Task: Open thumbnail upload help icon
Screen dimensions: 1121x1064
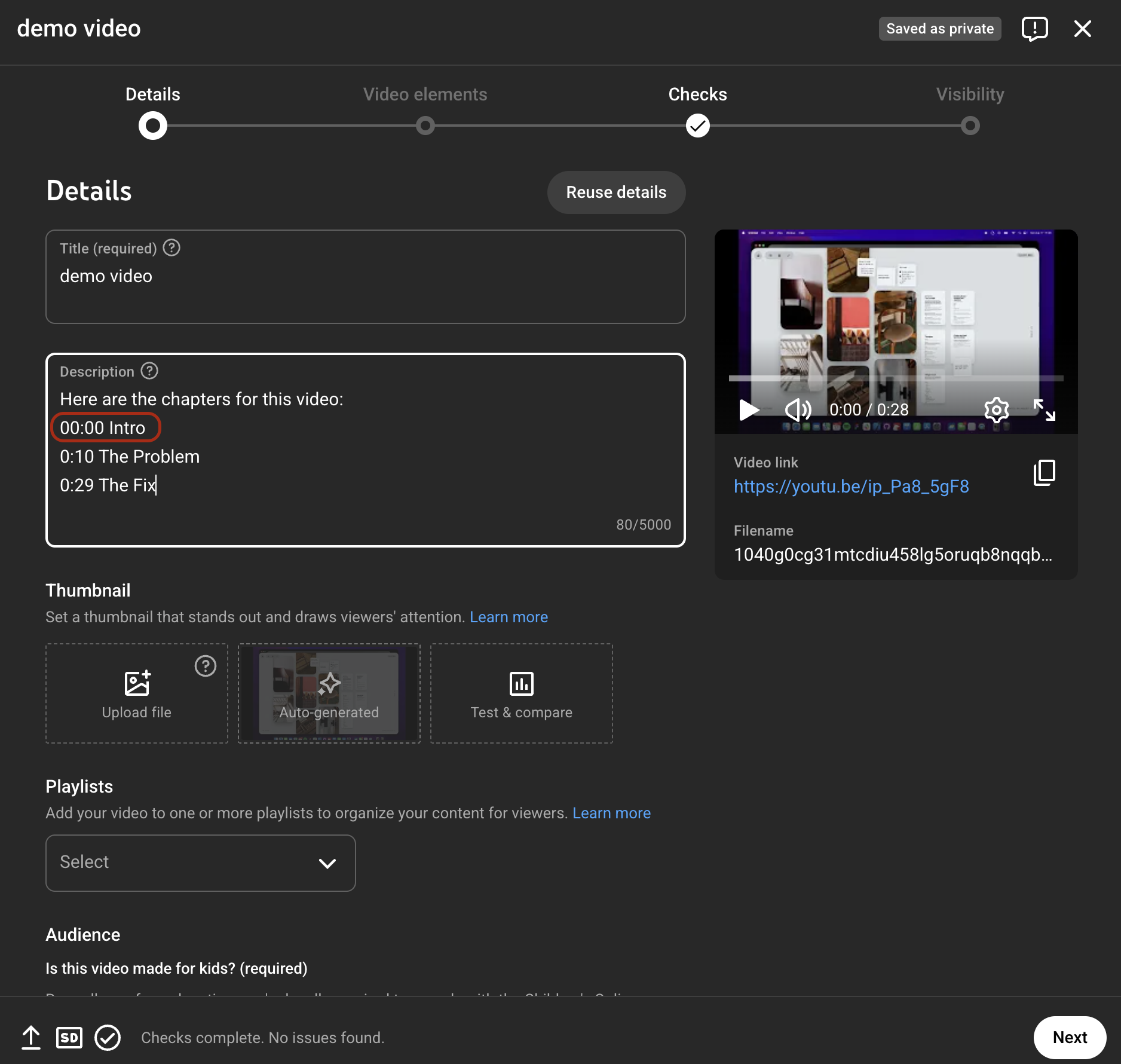Action: click(206, 665)
